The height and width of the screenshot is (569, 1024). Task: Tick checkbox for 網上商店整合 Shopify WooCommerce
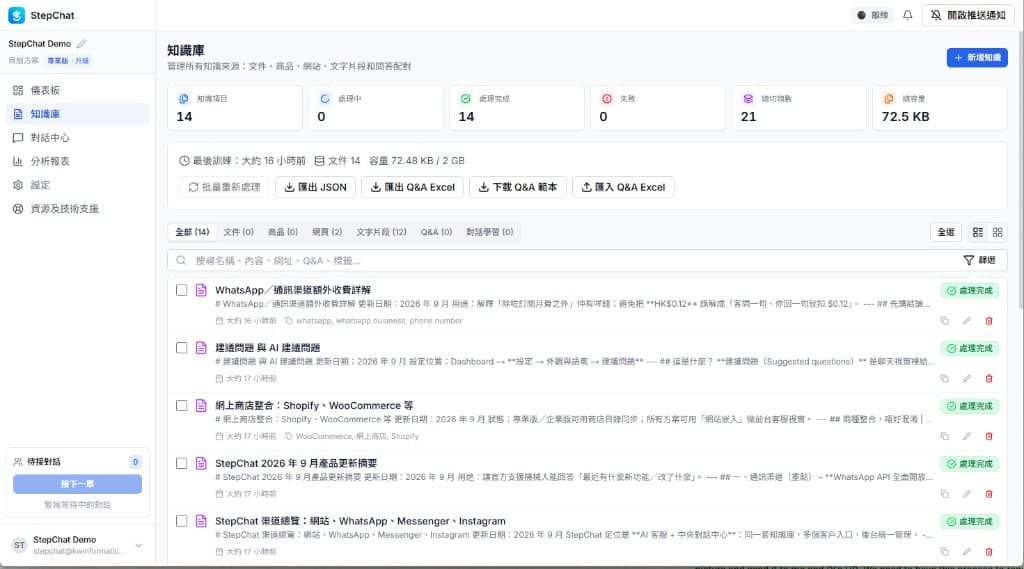click(x=182, y=406)
